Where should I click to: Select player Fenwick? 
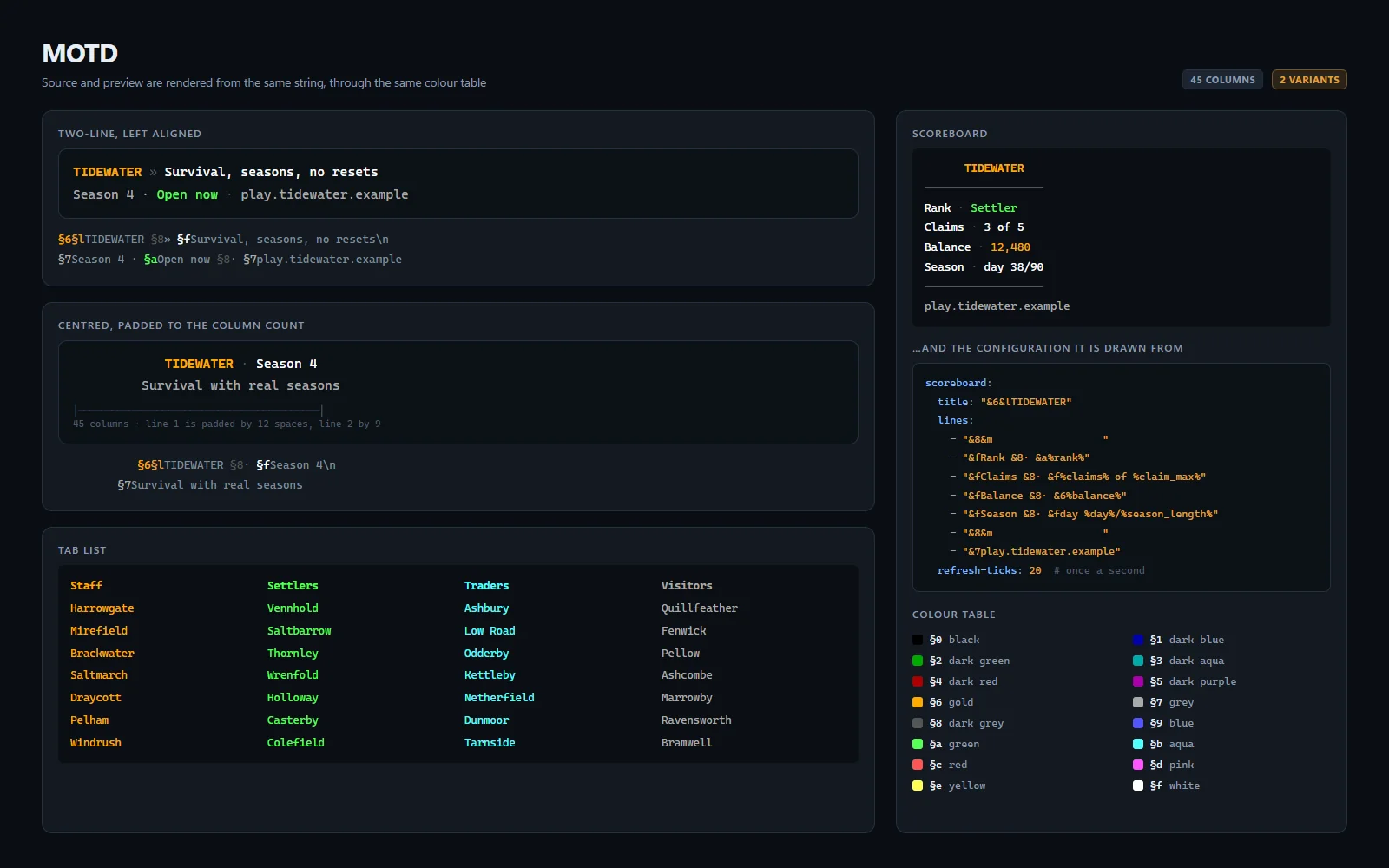pos(684,631)
